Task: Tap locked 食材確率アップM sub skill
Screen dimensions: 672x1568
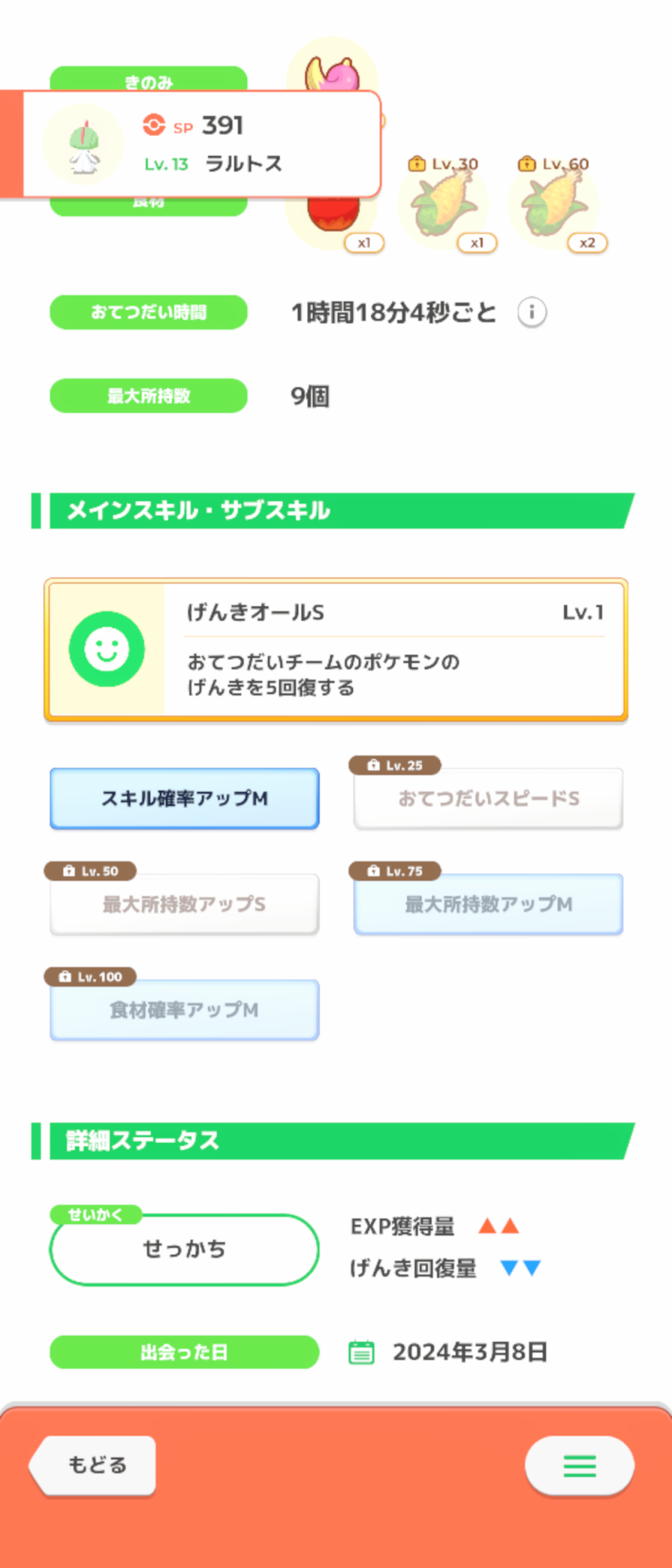Action: [184, 1010]
